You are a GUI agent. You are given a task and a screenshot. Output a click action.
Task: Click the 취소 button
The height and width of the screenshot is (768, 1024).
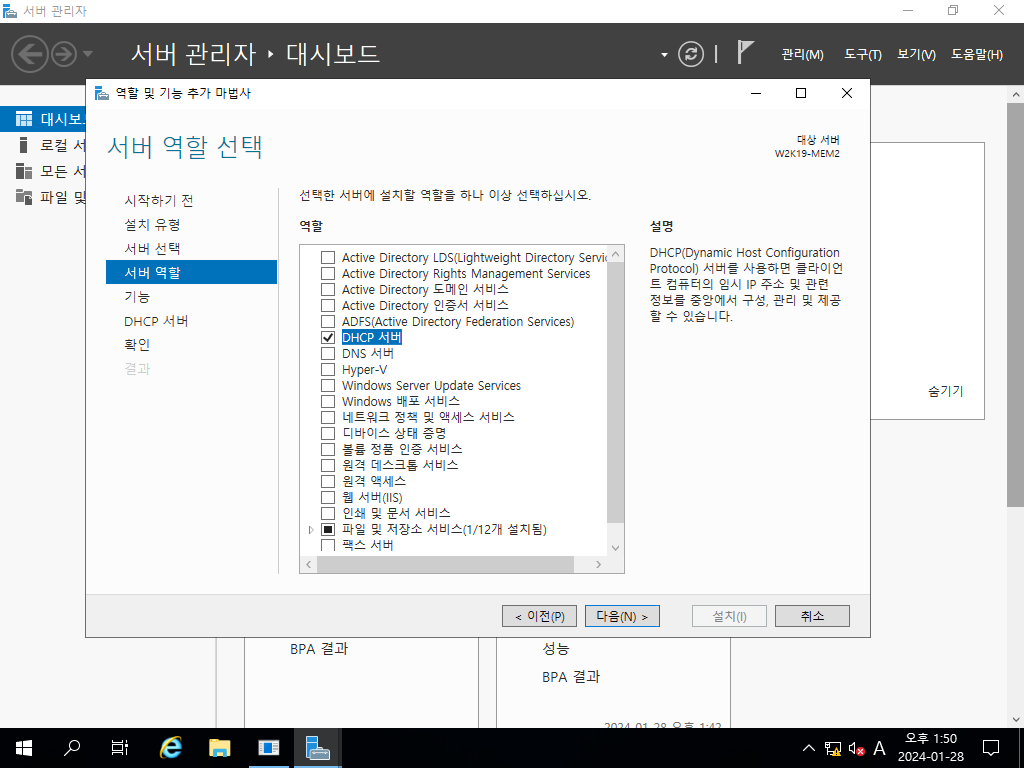coord(812,616)
